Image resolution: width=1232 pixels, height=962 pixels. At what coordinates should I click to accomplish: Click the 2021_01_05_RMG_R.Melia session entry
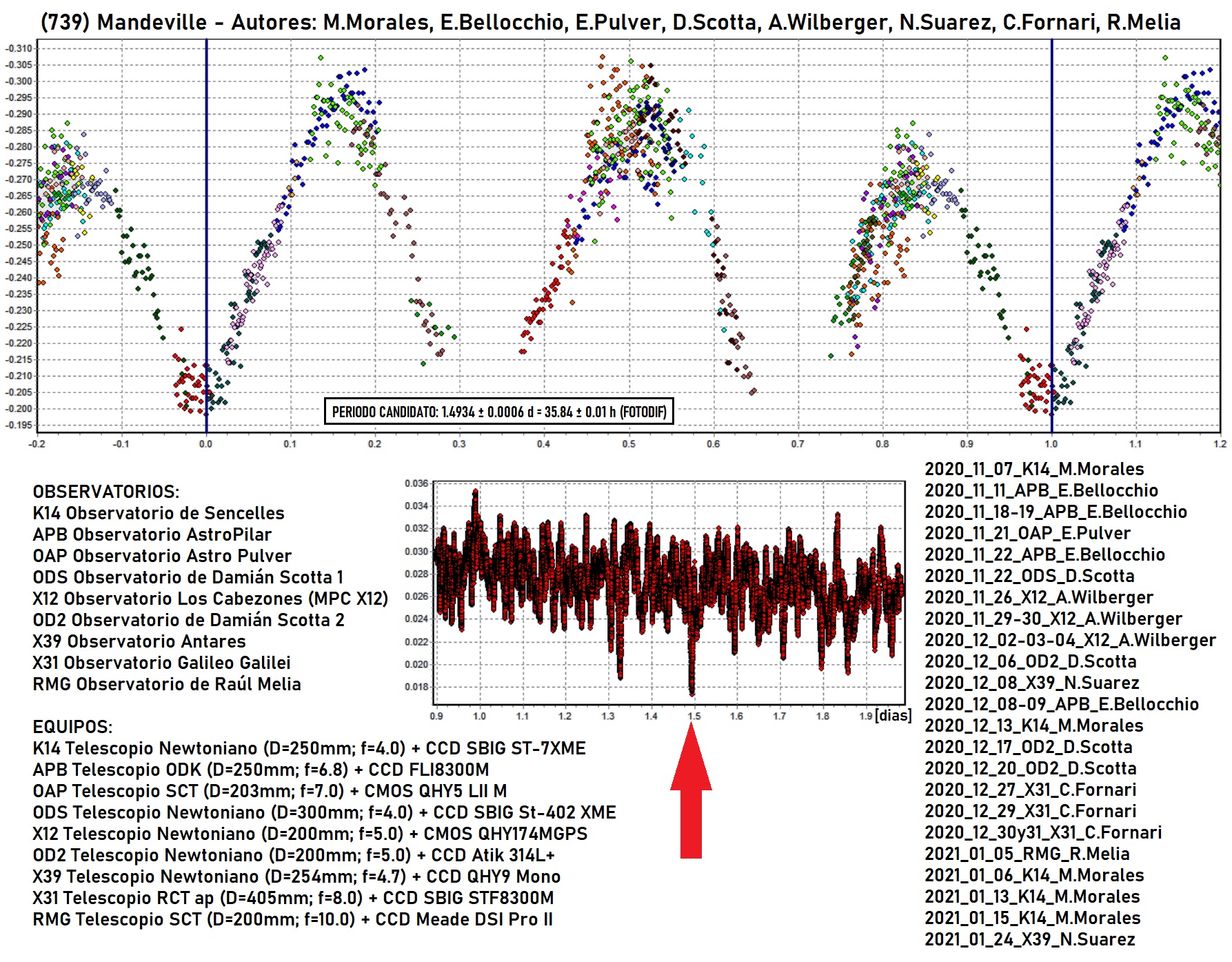pyautogui.click(x=1027, y=854)
